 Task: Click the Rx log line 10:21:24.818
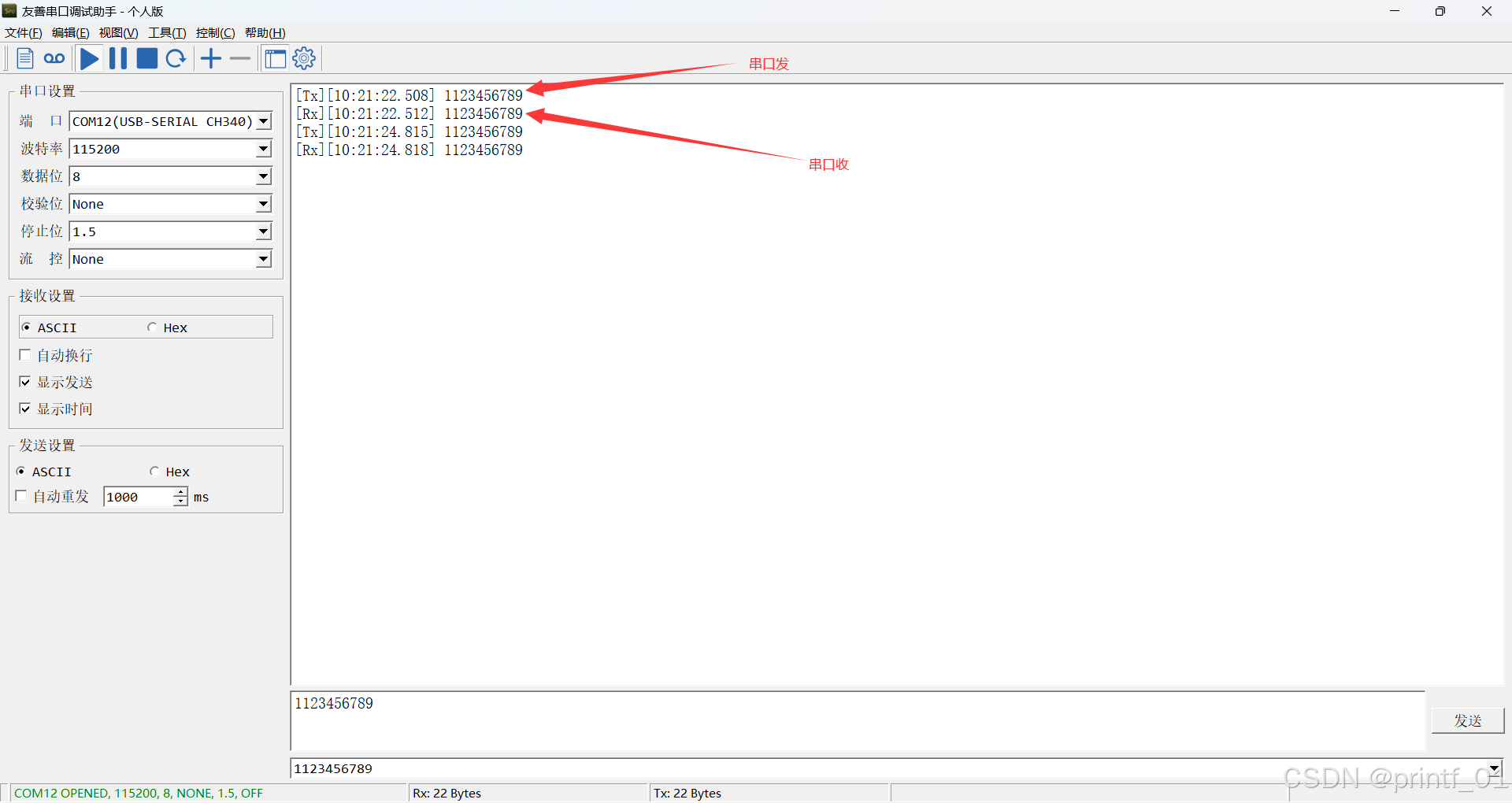[x=409, y=150]
